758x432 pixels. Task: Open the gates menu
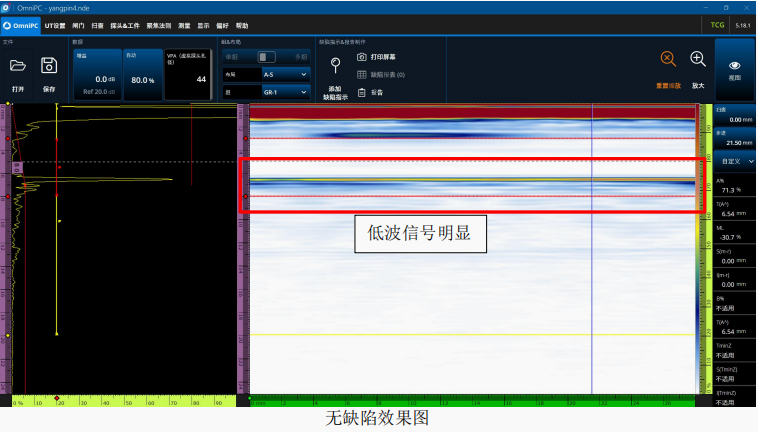[x=78, y=26]
